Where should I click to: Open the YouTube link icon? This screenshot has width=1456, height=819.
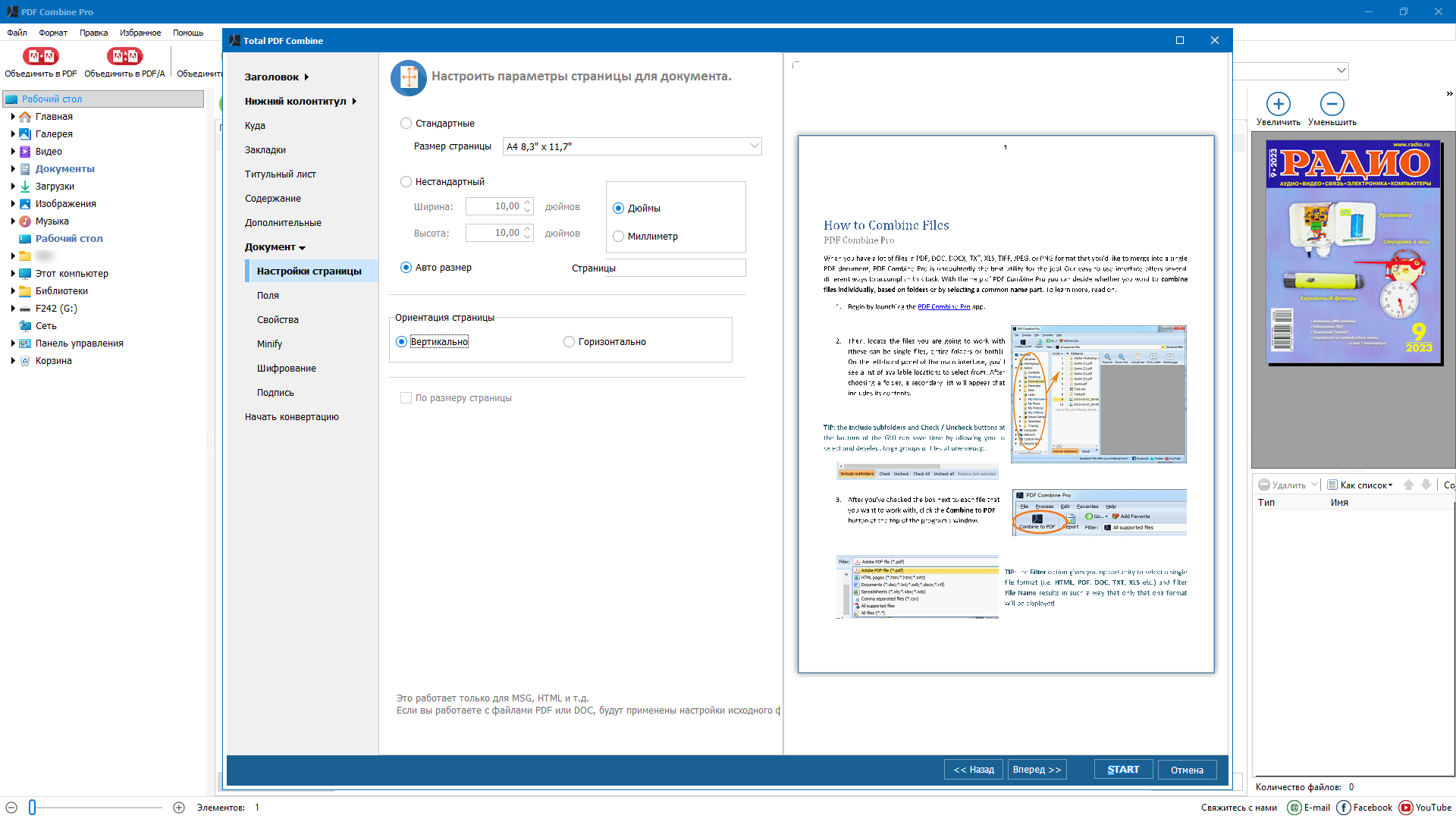pos(1406,808)
